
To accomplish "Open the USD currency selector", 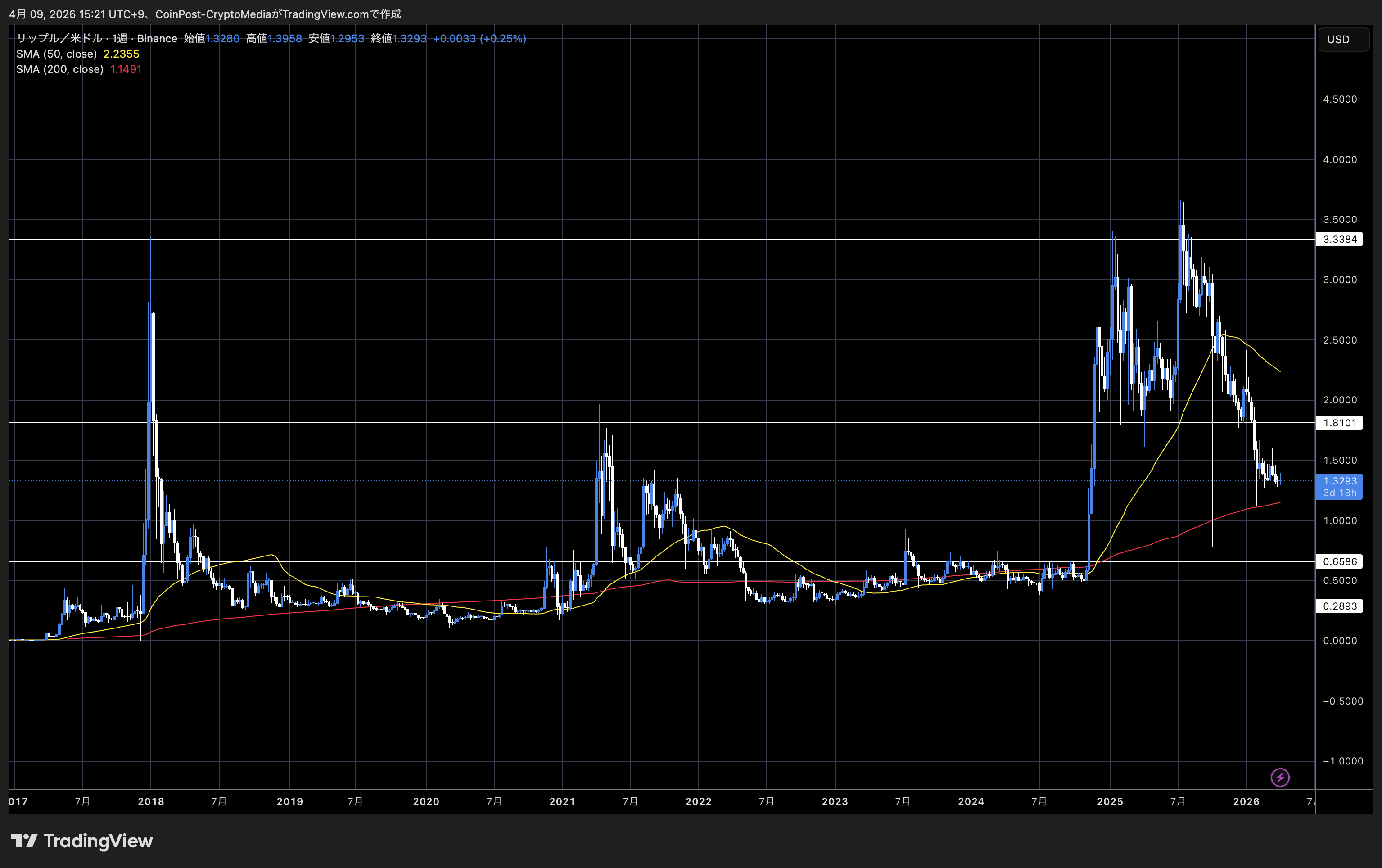I will (x=1343, y=40).
